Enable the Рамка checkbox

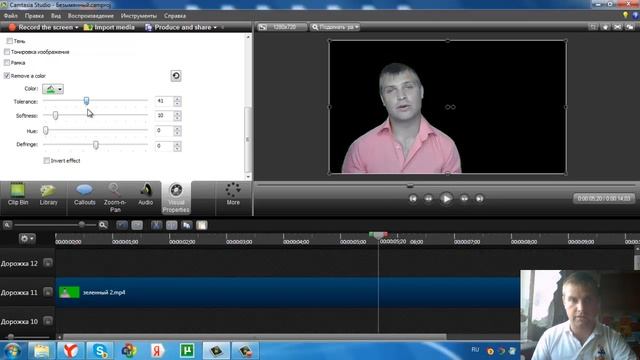[7, 62]
